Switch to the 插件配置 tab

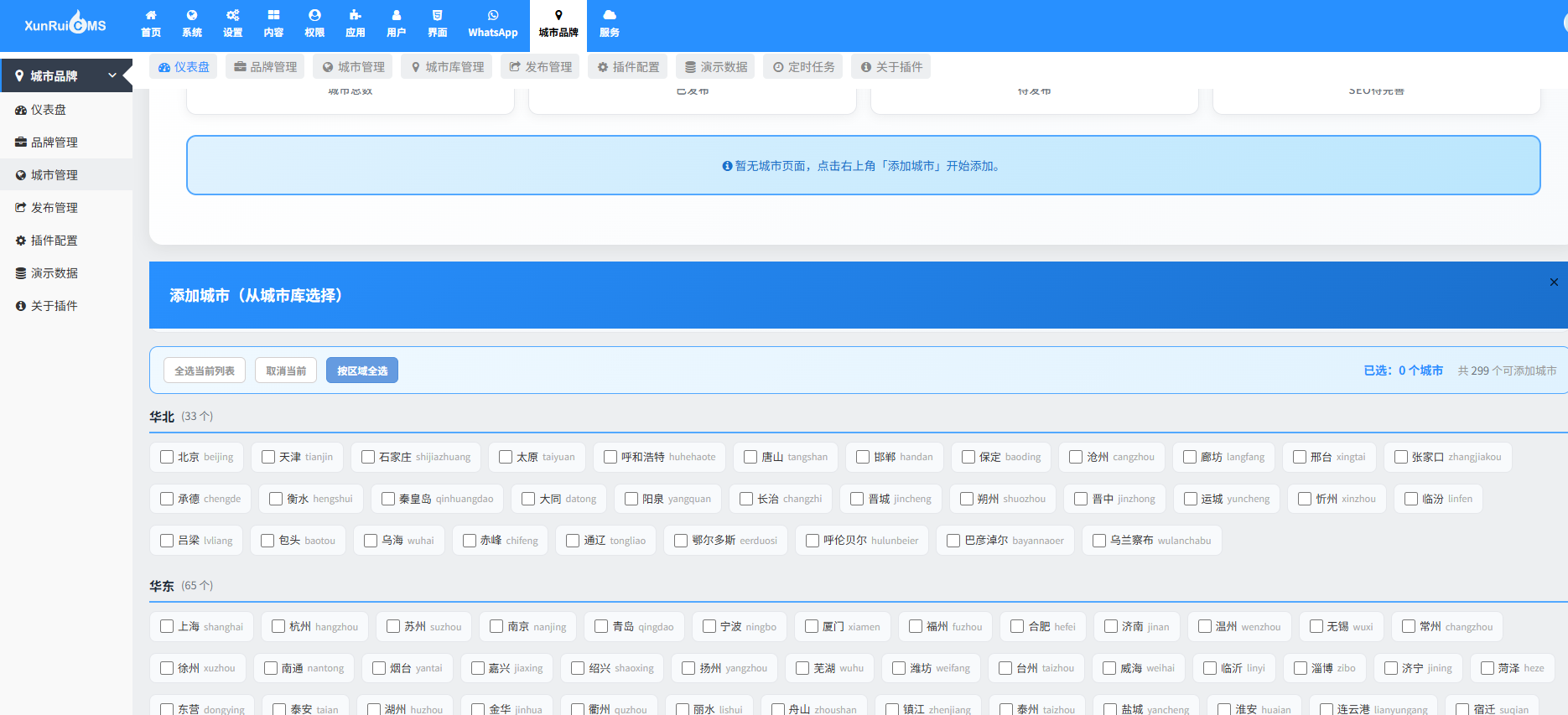628,67
